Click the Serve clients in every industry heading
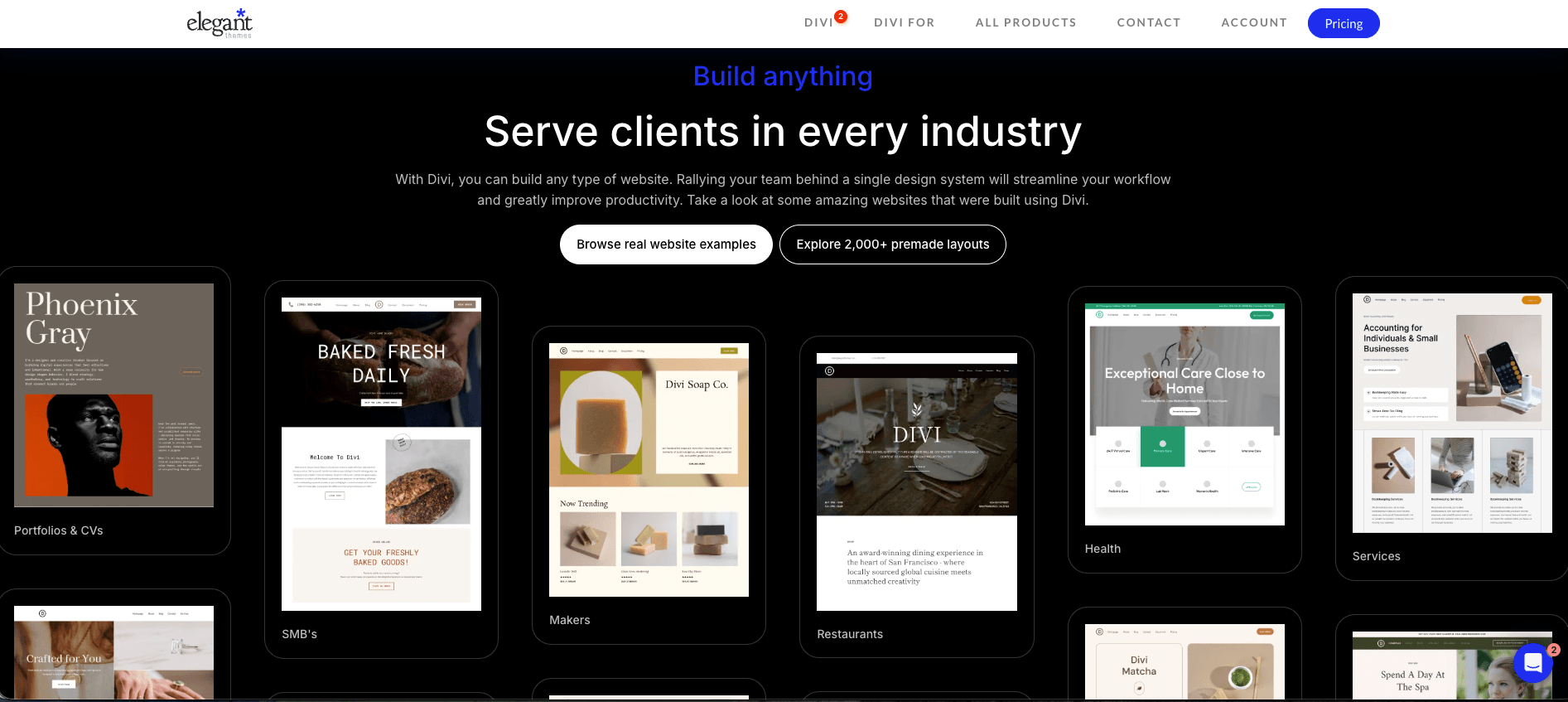 (783, 132)
